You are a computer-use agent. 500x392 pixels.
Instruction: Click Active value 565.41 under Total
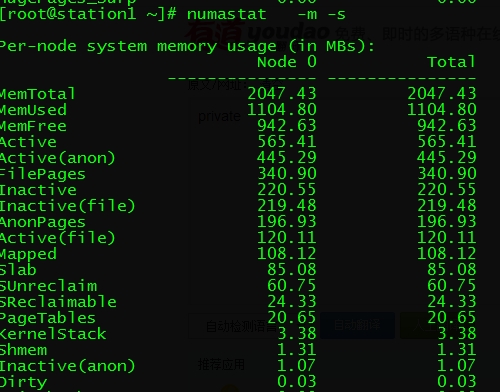point(447,142)
